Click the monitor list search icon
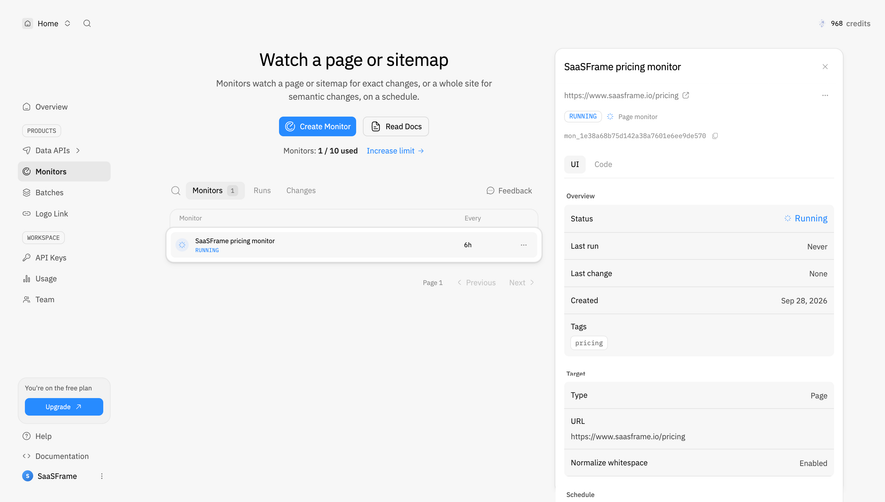885x502 pixels. tap(176, 191)
